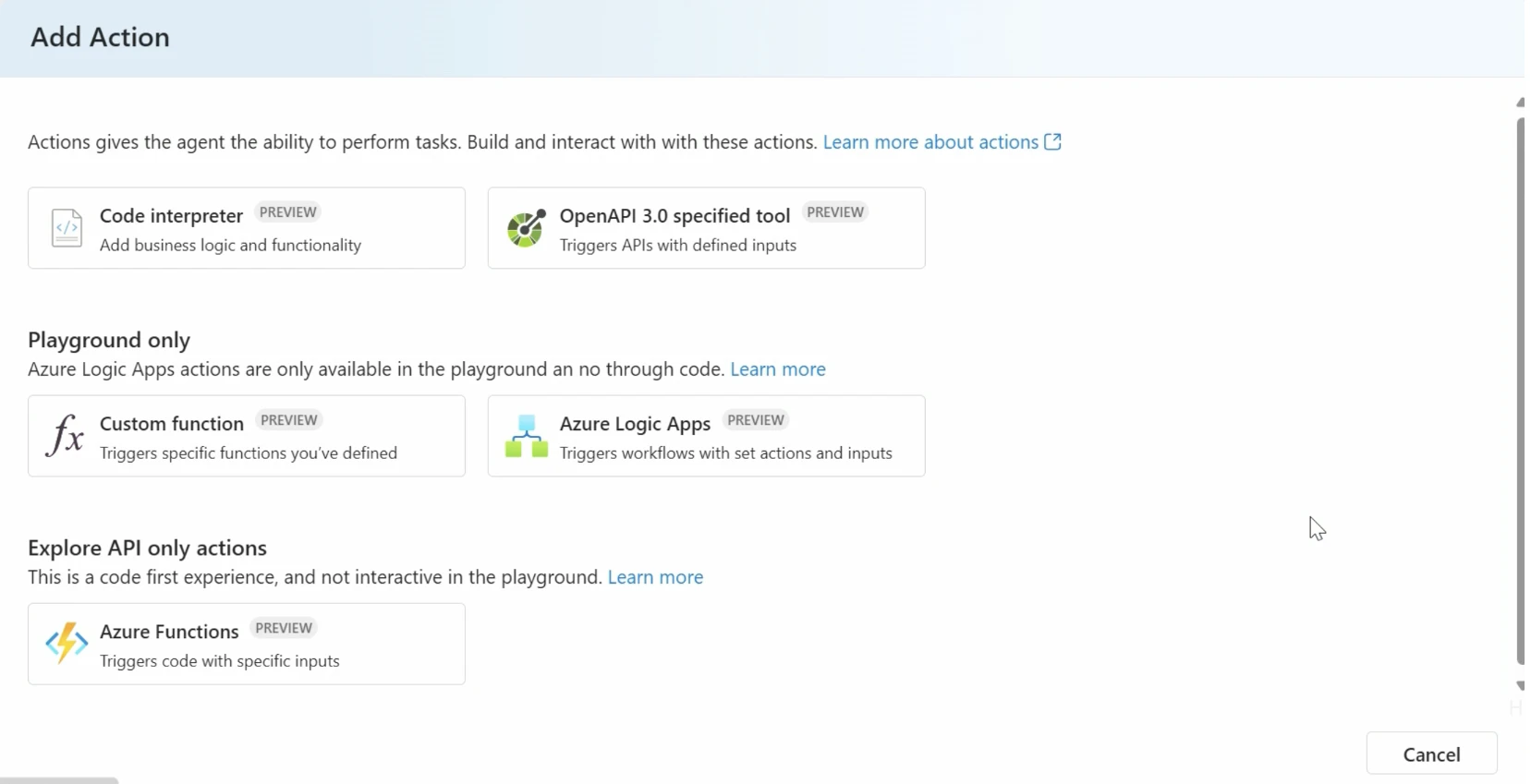Click the Azure Logic Apps workflow icon
This screenshot has height=784, width=1531.
pyautogui.click(x=527, y=436)
